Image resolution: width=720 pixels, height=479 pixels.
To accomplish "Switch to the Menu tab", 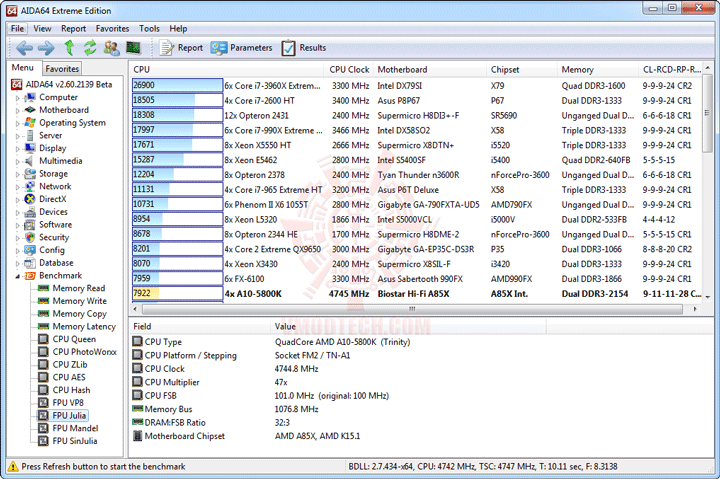I will pyautogui.click(x=23, y=68).
